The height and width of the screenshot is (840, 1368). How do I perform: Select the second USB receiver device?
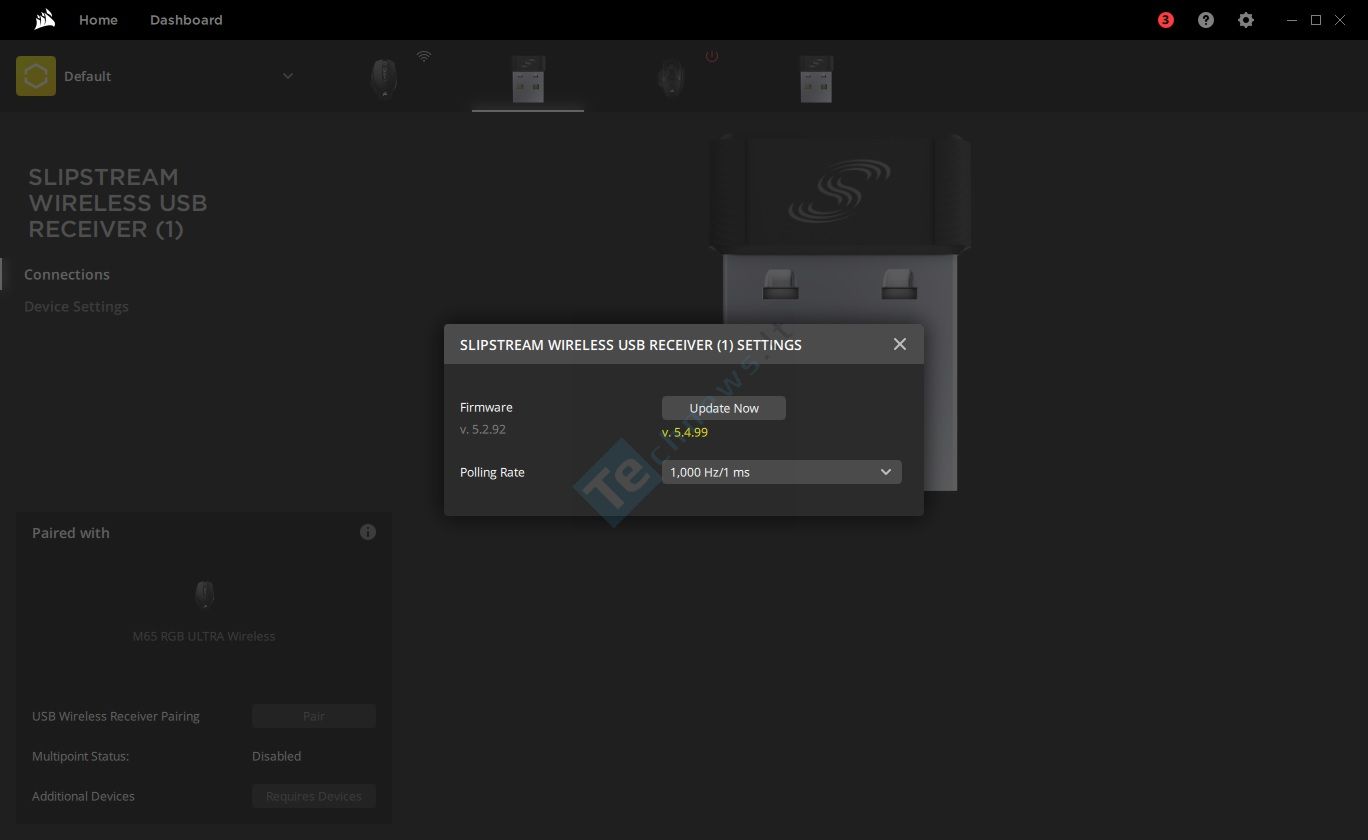point(816,78)
